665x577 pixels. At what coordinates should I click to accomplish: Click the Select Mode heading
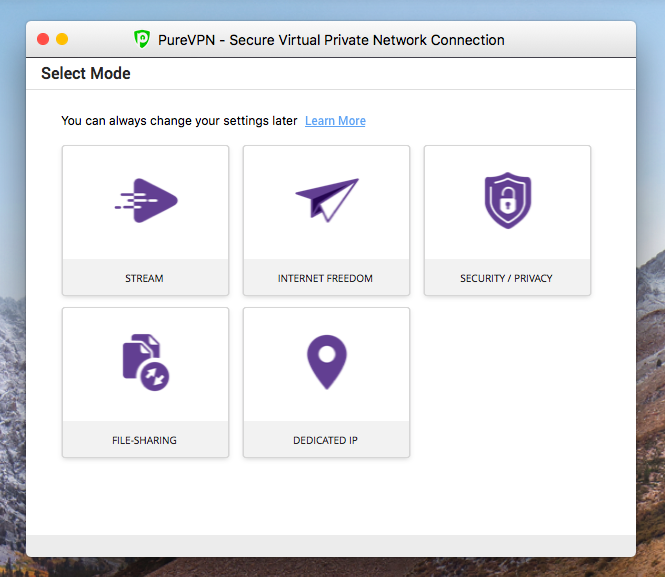tap(86, 73)
